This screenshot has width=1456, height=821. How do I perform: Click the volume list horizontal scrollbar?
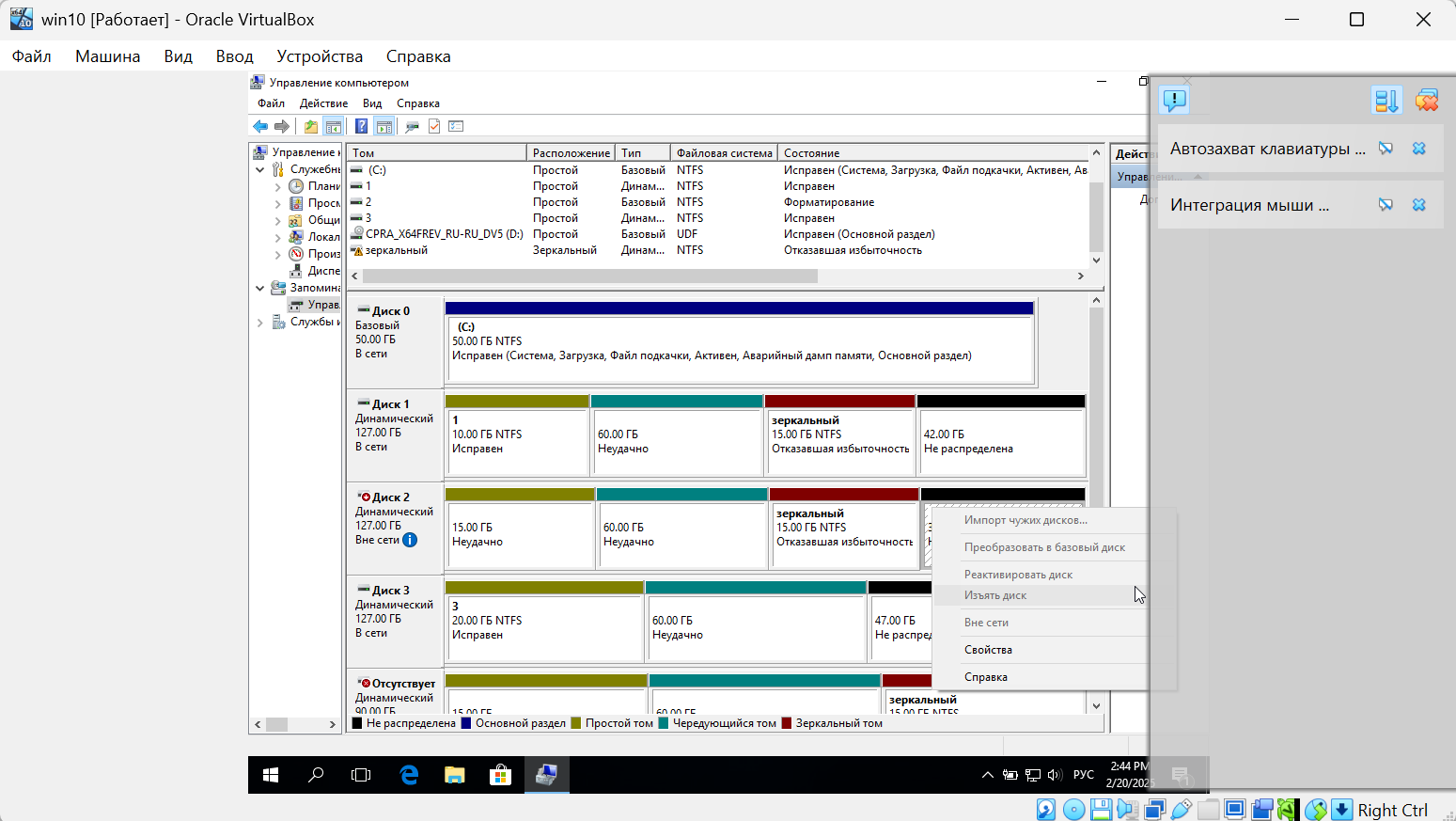590,276
